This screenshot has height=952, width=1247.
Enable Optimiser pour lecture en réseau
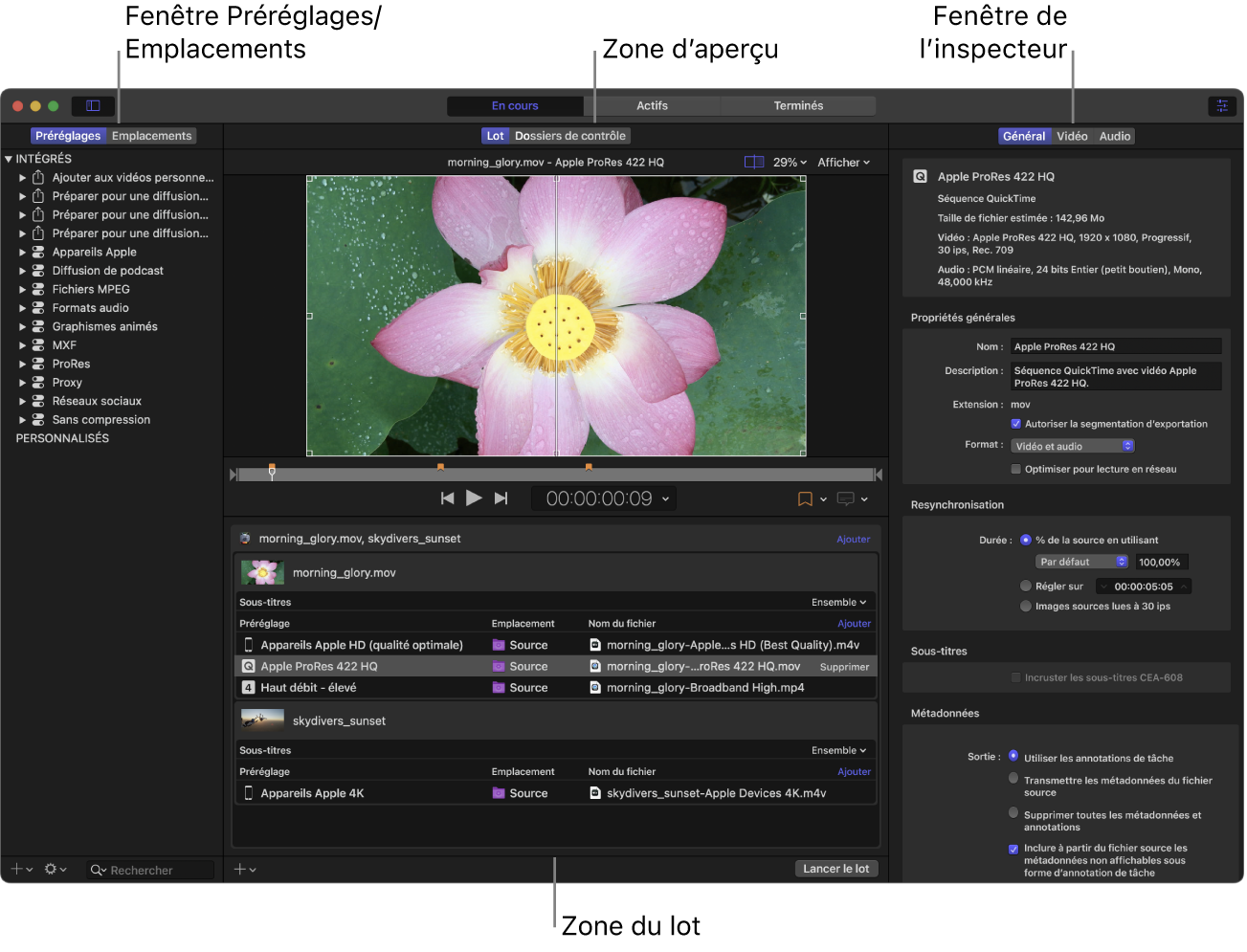coord(1015,470)
